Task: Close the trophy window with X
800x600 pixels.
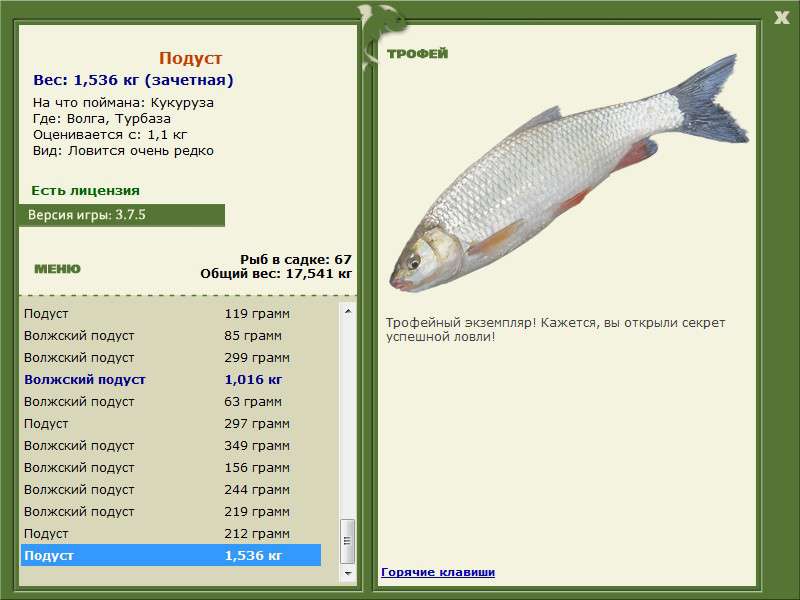Action: [x=782, y=16]
